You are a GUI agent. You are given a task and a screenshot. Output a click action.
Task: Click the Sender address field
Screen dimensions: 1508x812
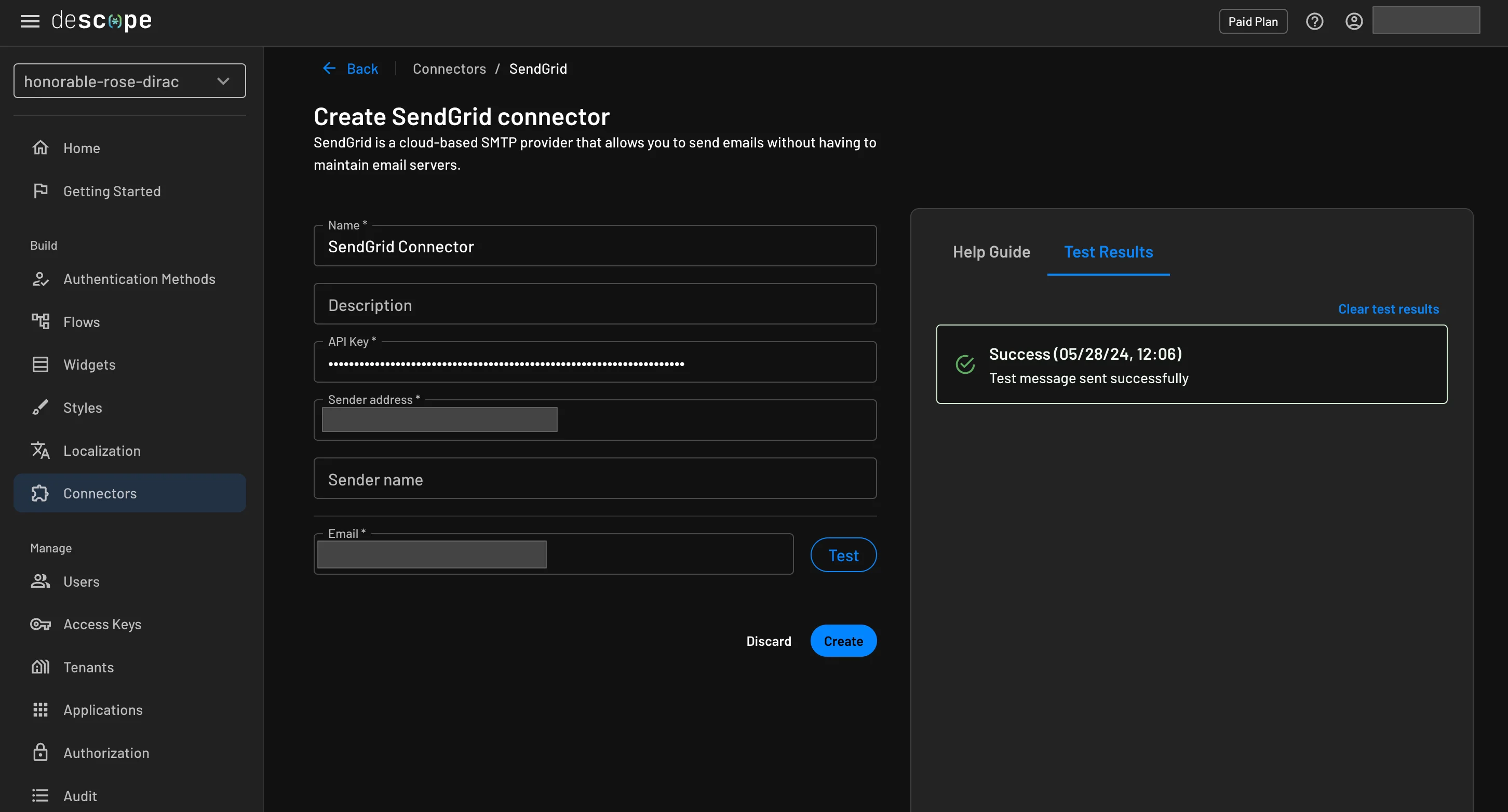595,421
